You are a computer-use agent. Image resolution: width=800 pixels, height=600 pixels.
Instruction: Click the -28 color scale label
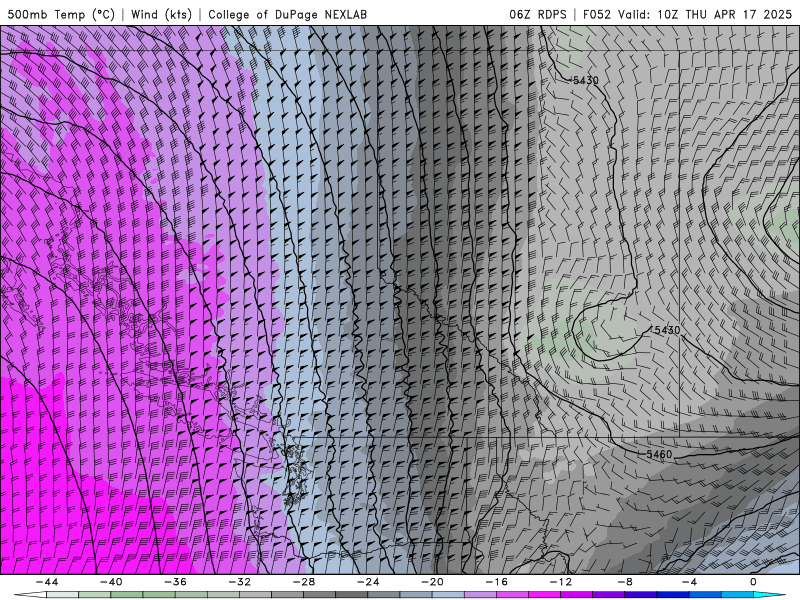(x=304, y=582)
